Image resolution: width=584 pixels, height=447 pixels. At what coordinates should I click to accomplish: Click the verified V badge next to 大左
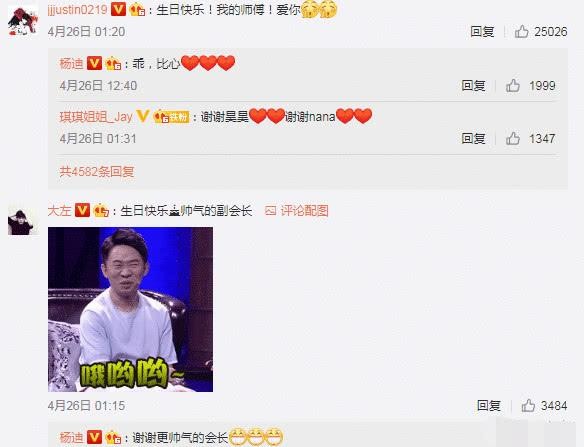pos(82,210)
